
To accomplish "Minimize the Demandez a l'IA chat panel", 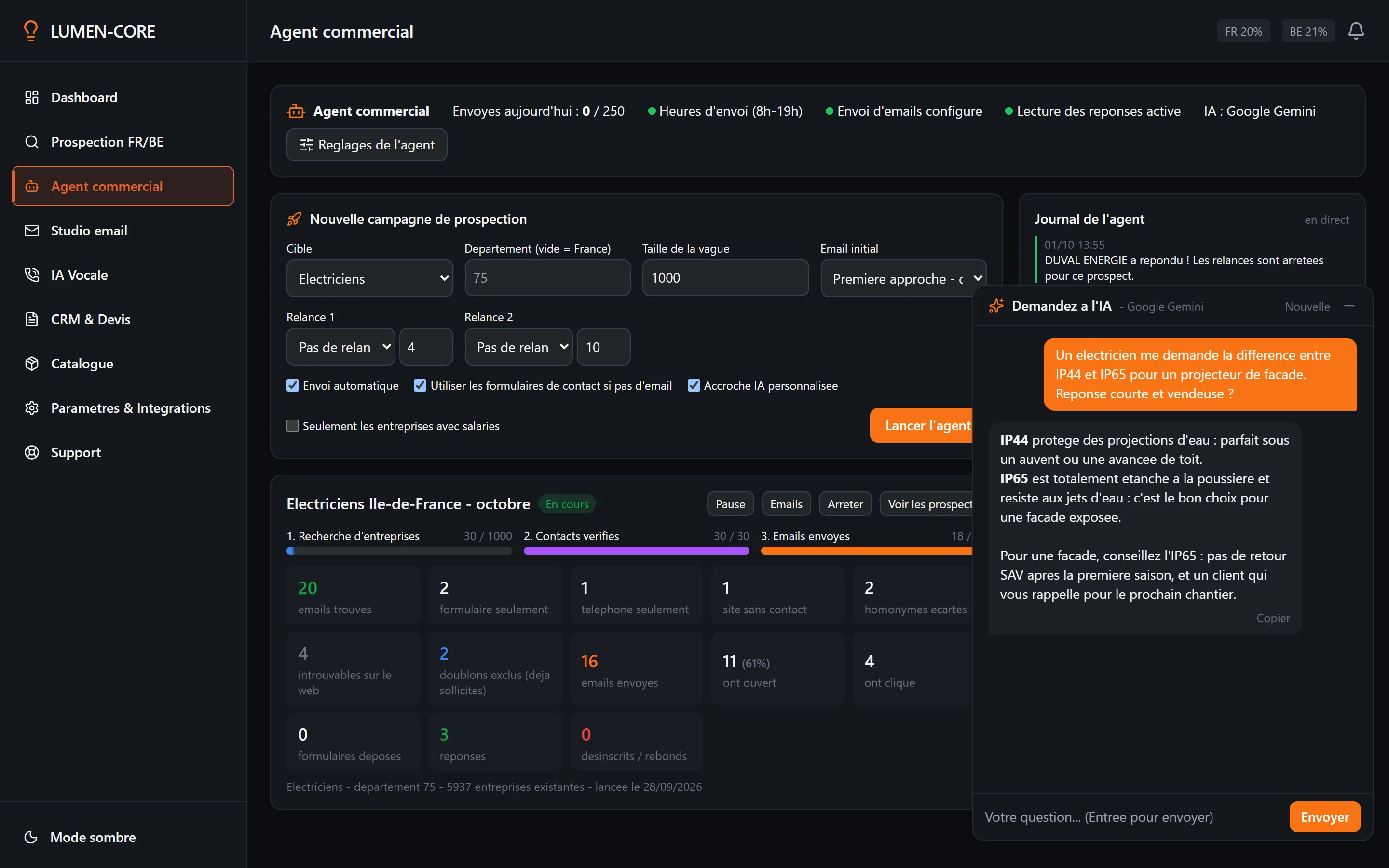I will click(x=1349, y=306).
